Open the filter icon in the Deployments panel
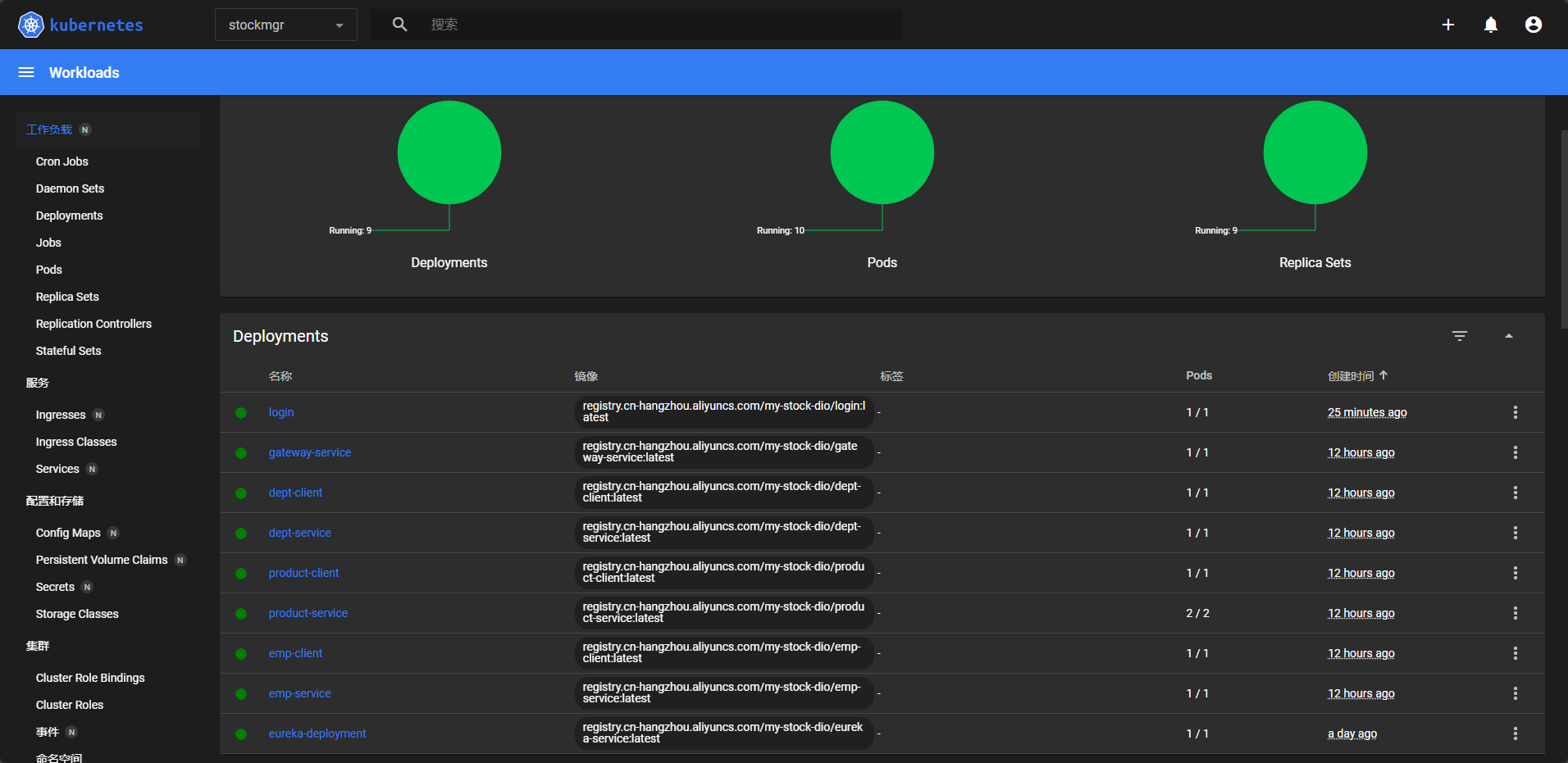1568x763 pixels. [1460, 335]
